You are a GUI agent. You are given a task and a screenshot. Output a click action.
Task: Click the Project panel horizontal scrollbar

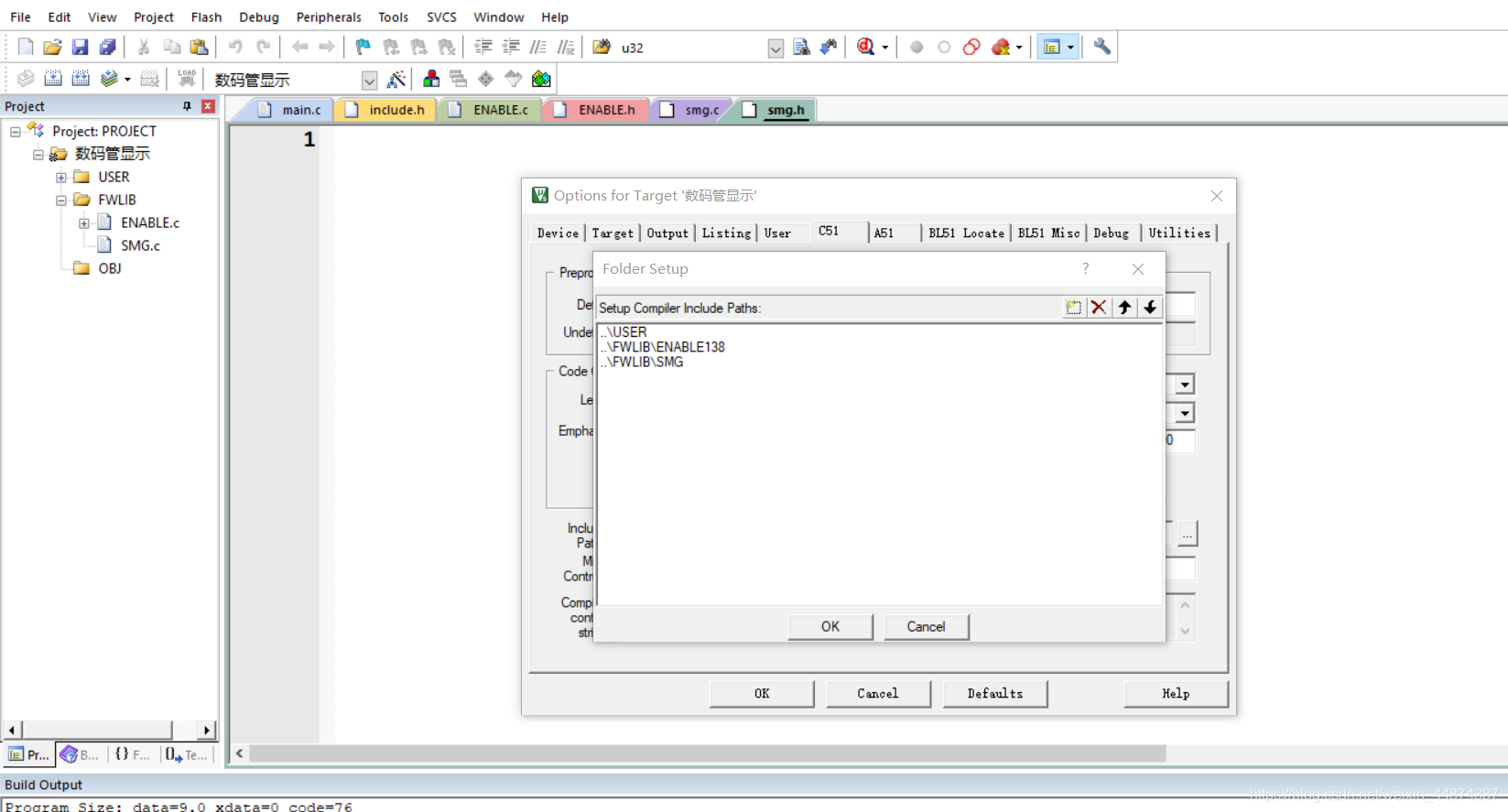click(97, 730)
